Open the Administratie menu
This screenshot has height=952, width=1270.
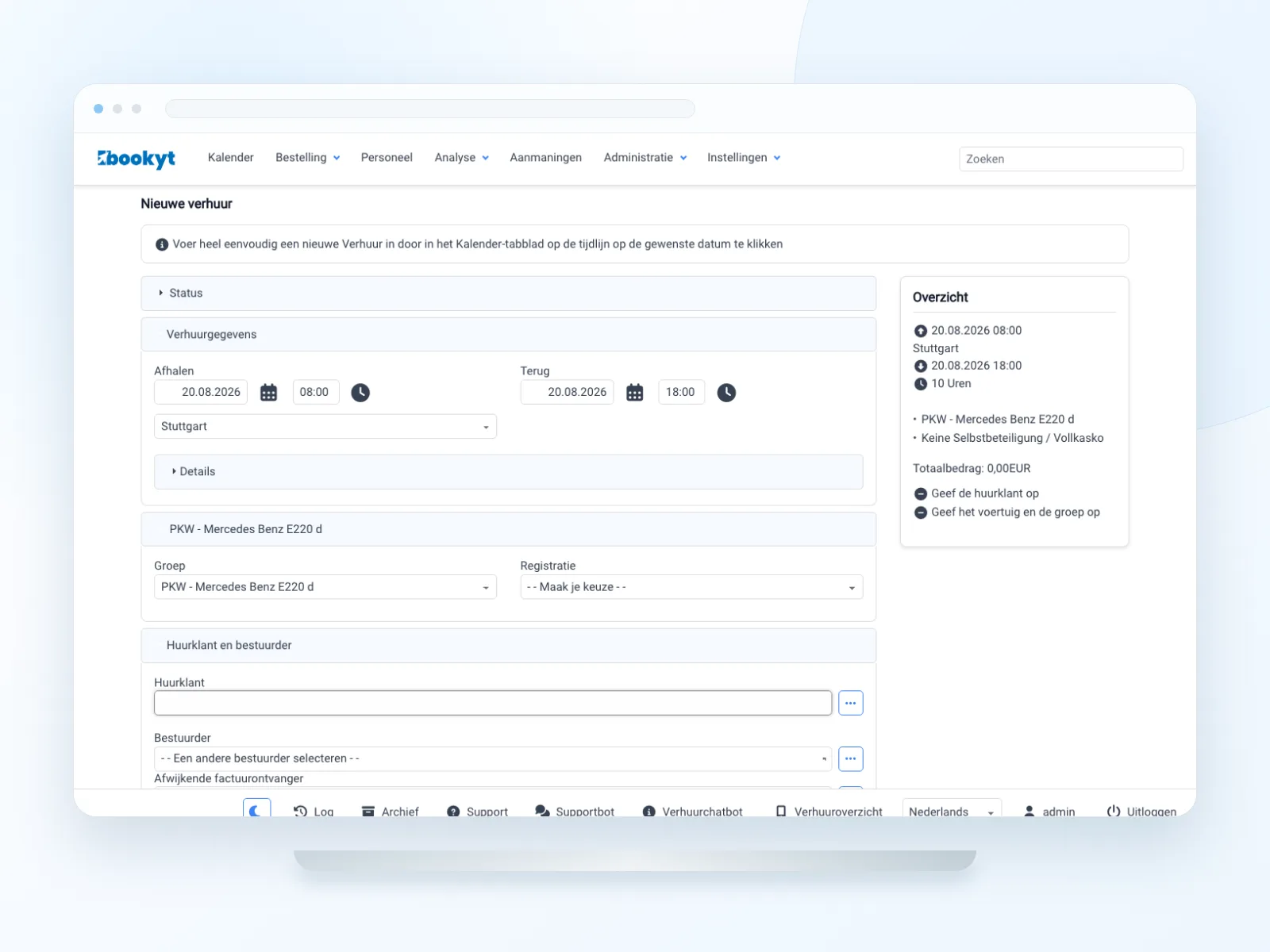tap(645, 158)
